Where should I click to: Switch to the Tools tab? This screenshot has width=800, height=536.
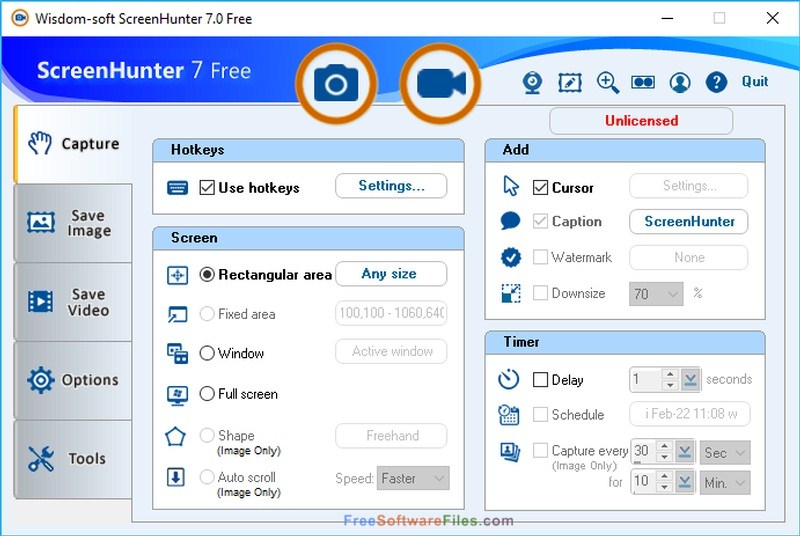[73, 459]
